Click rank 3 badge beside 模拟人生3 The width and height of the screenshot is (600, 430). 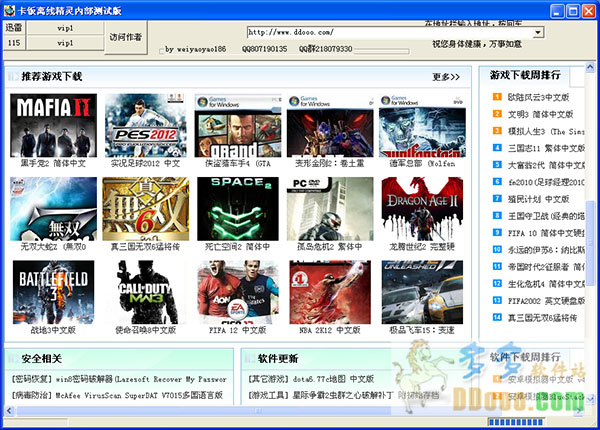point(497,131)
